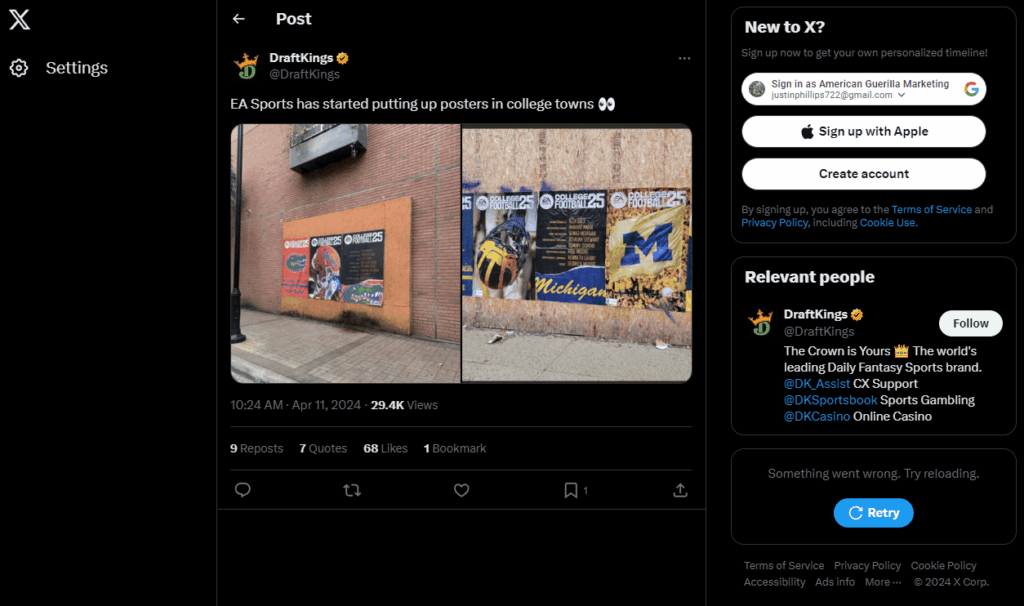Viewport: 1024px width, 606px height.
Task: Bookmark the post with bookmark icon
Action: click(x=571, y=490)
